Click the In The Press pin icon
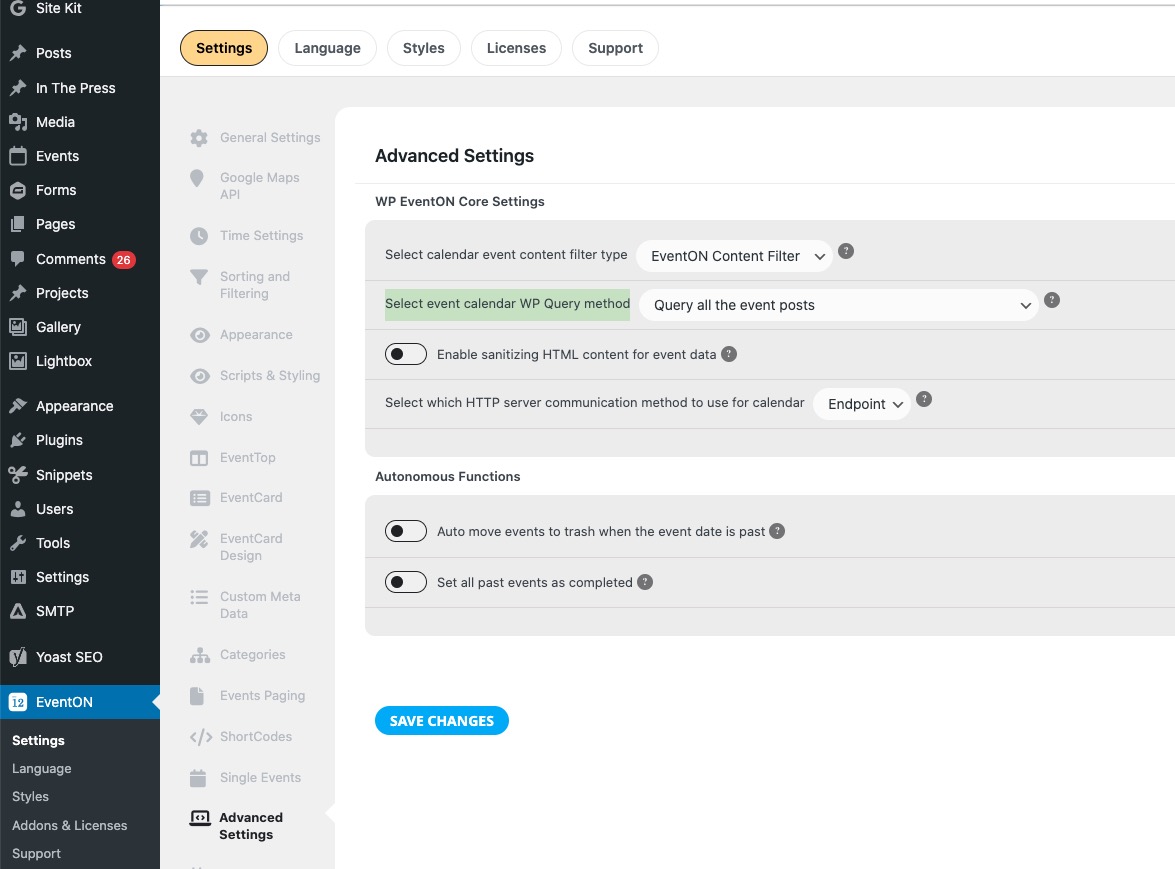This screenshot has height=869, width=1175. coord(18,88)
